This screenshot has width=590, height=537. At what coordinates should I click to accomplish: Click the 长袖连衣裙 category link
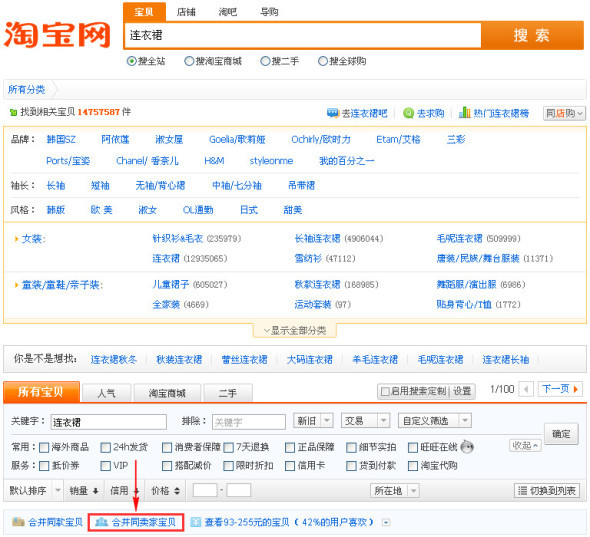317,238
